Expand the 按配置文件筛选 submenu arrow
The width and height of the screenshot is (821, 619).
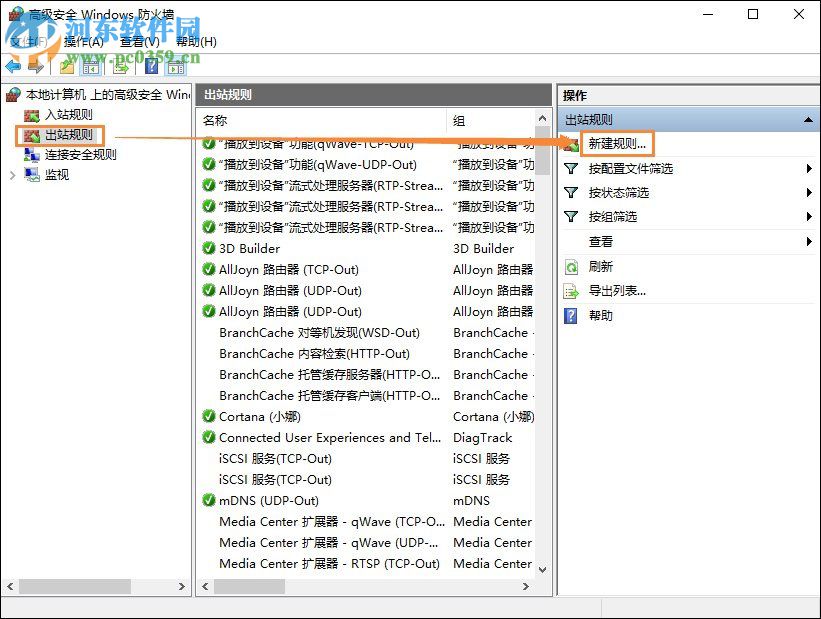click(809, 170)
